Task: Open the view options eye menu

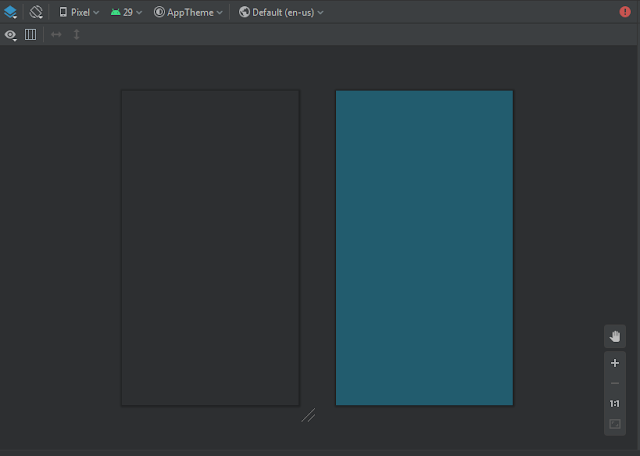Action: 11,35
